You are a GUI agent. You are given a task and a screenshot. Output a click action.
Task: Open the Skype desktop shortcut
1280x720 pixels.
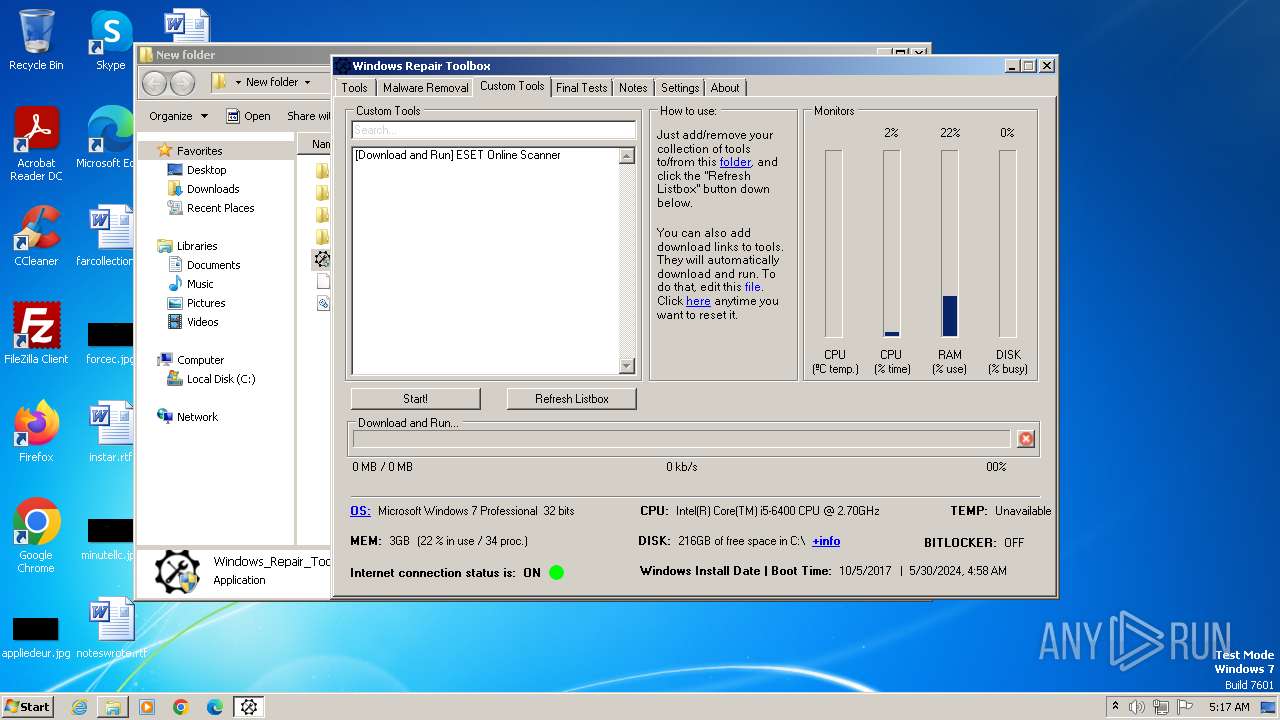[x=110, y=40]
